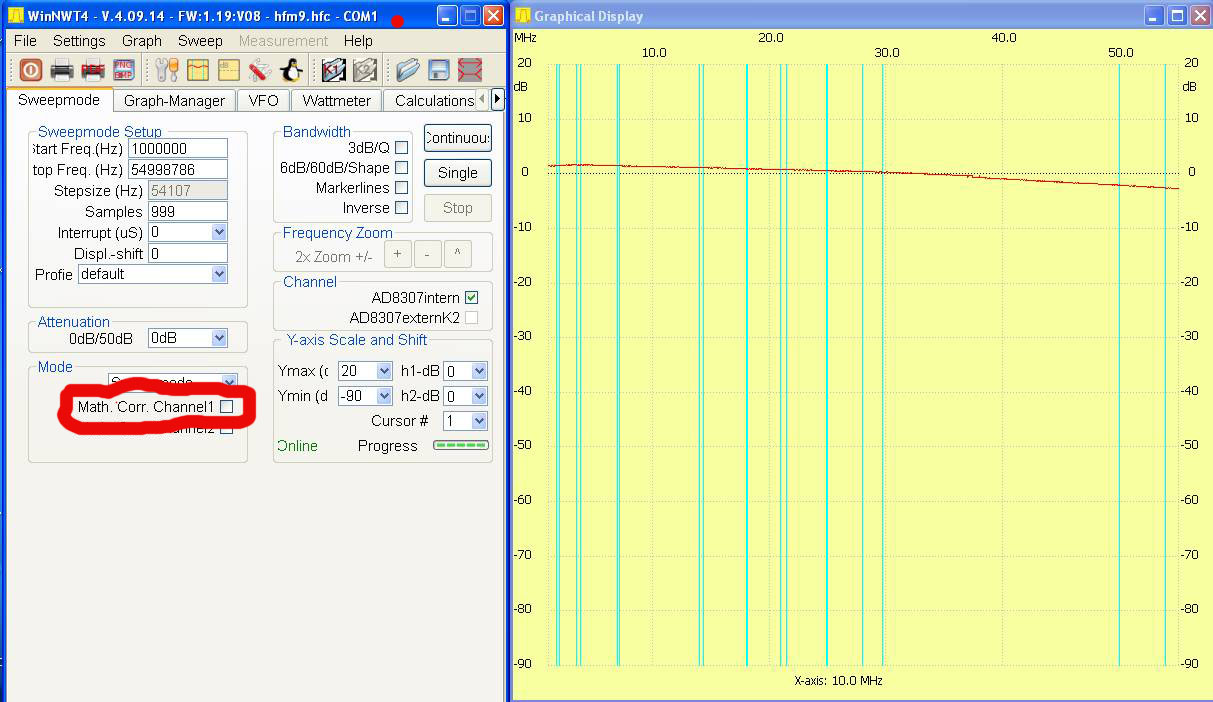Click the Single sweep button
Image resolution: width=1213 pixels, height=702 pixels.
click(x=457, y=173)
